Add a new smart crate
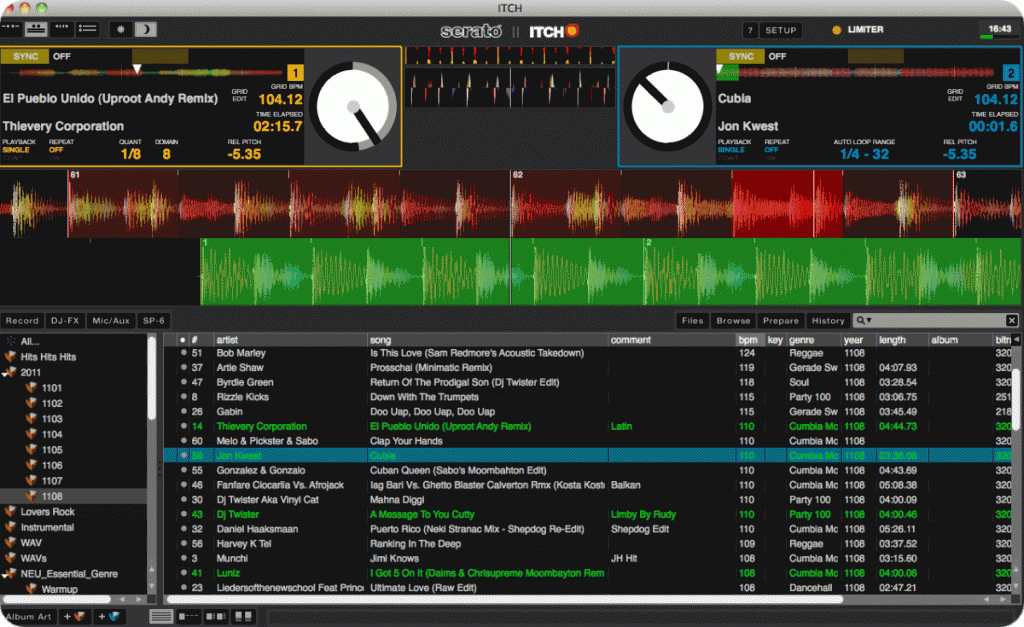The height and width of the screenshot is (627, 1024). coord(108,617)
